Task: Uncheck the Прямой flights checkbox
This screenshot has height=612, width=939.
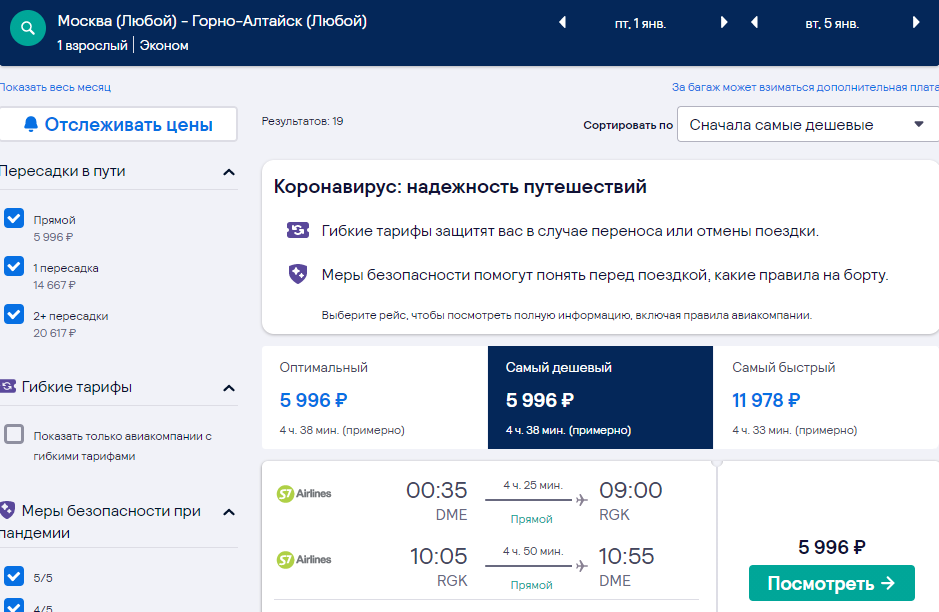Action: click(x=14, y=218)
